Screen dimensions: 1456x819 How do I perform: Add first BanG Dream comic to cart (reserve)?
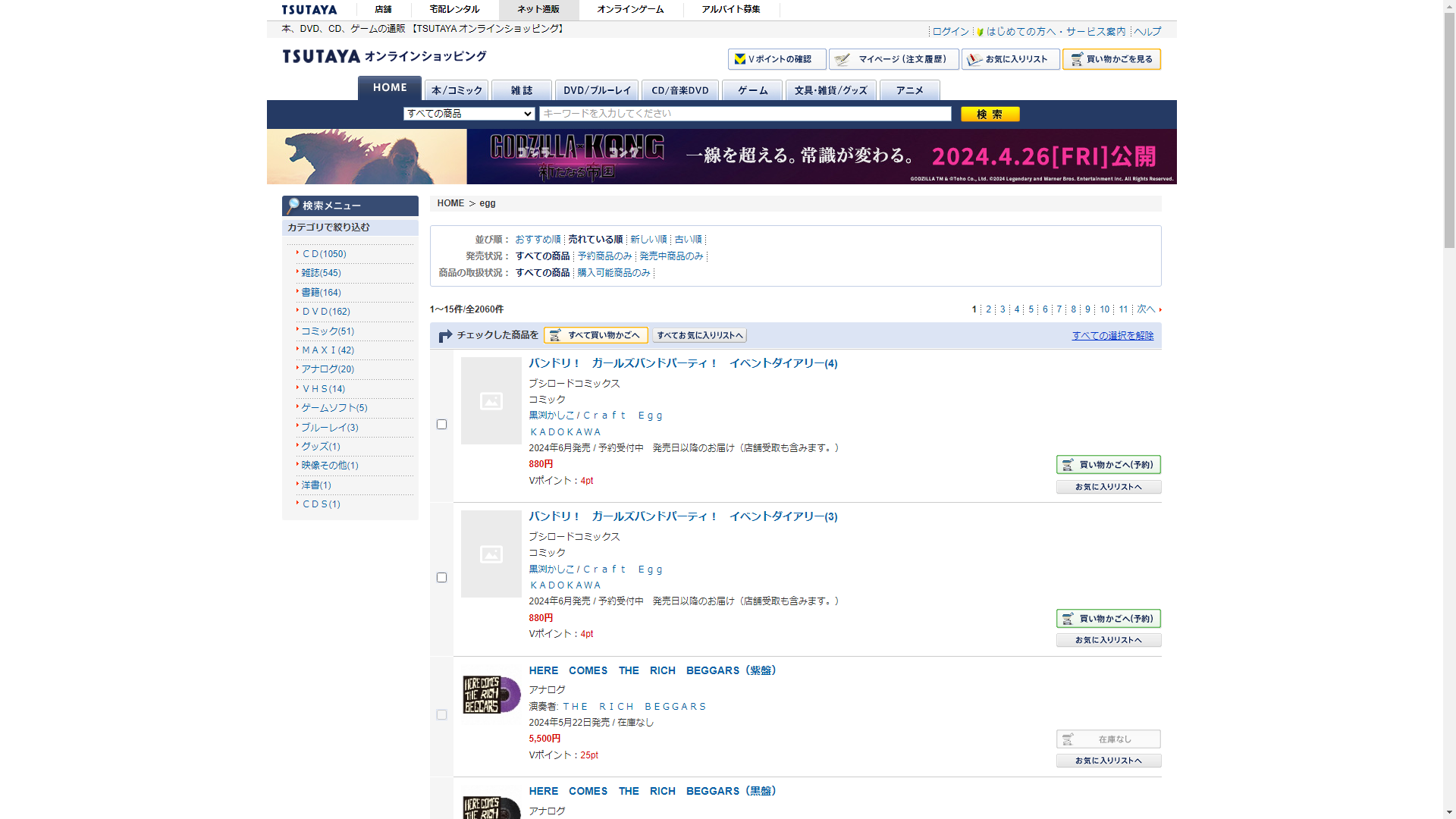pos(1108,465)
